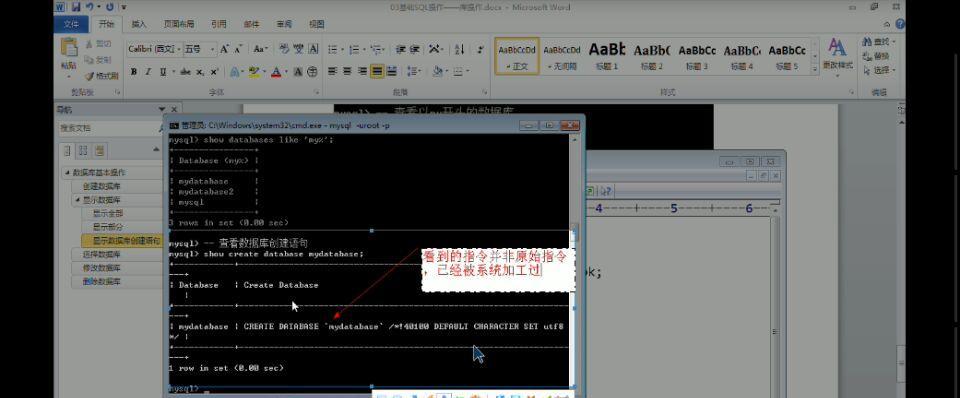This screenshot has height=398, width=960.
Task: Toggle Superscript formatting
Action: click(x=214, y=72)
